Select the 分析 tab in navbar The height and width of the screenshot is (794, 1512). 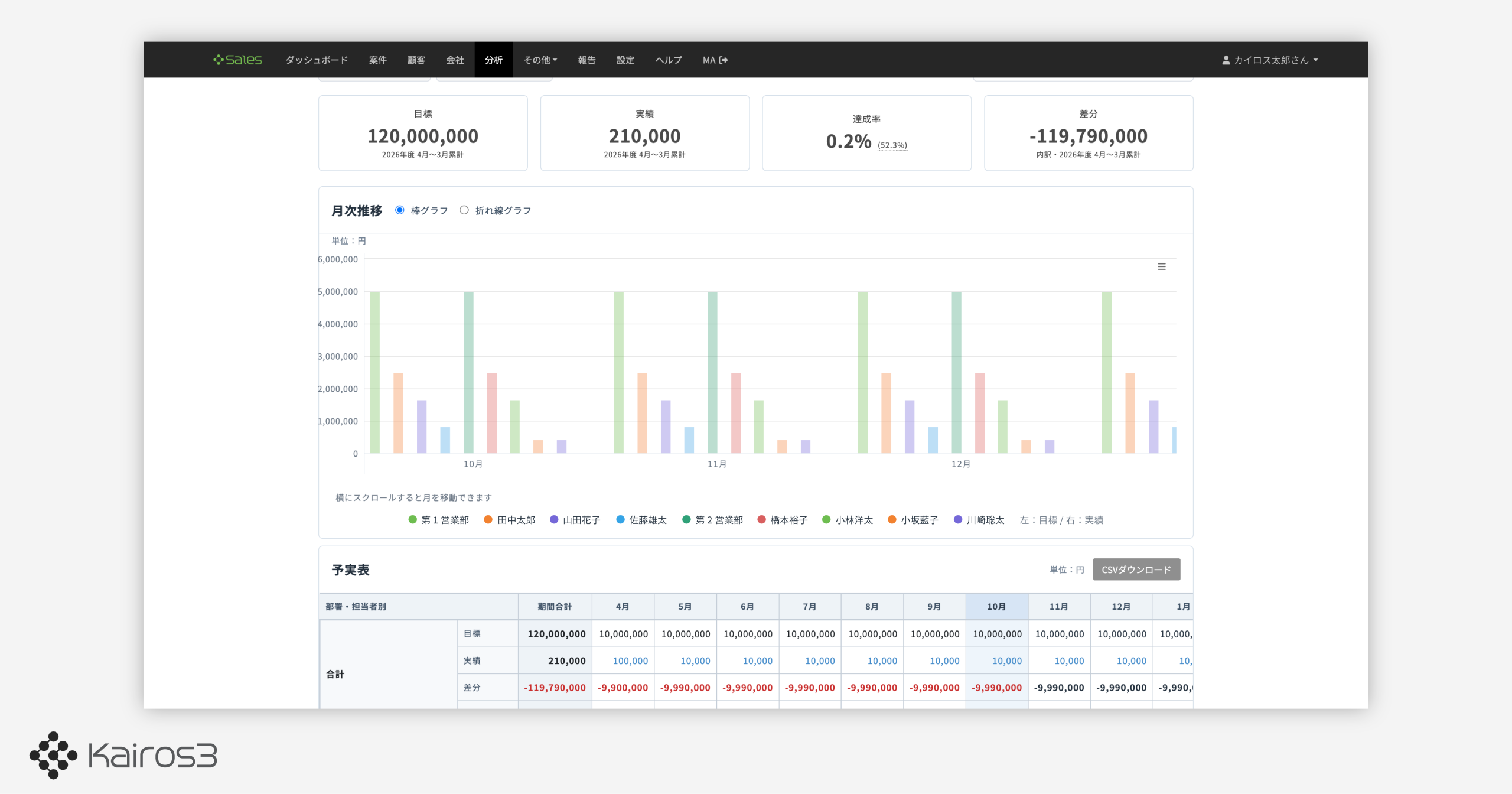click(x=494, y=60)
